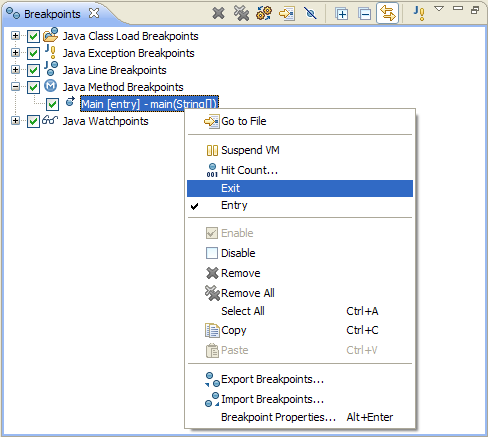Toggle checked Entry option in context menu
This screenshot has height=437, width=488.
pos(300,205)
